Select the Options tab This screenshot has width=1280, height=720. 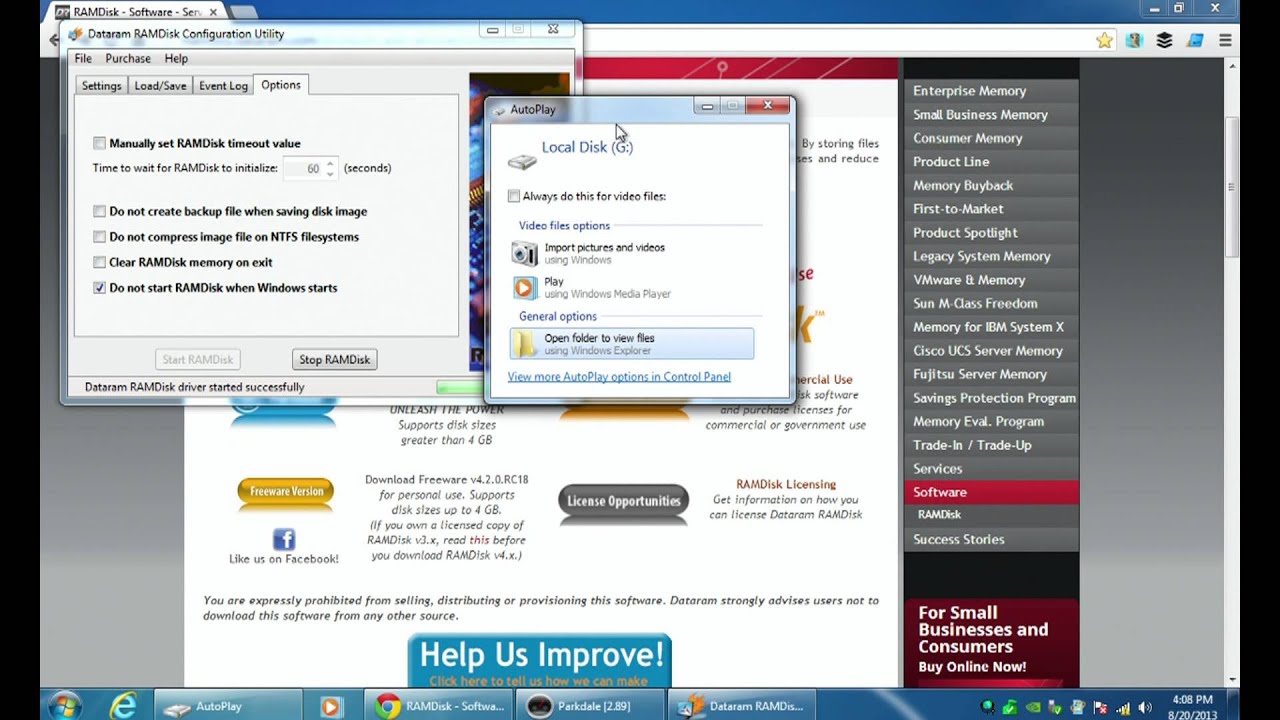pos(281,85)
